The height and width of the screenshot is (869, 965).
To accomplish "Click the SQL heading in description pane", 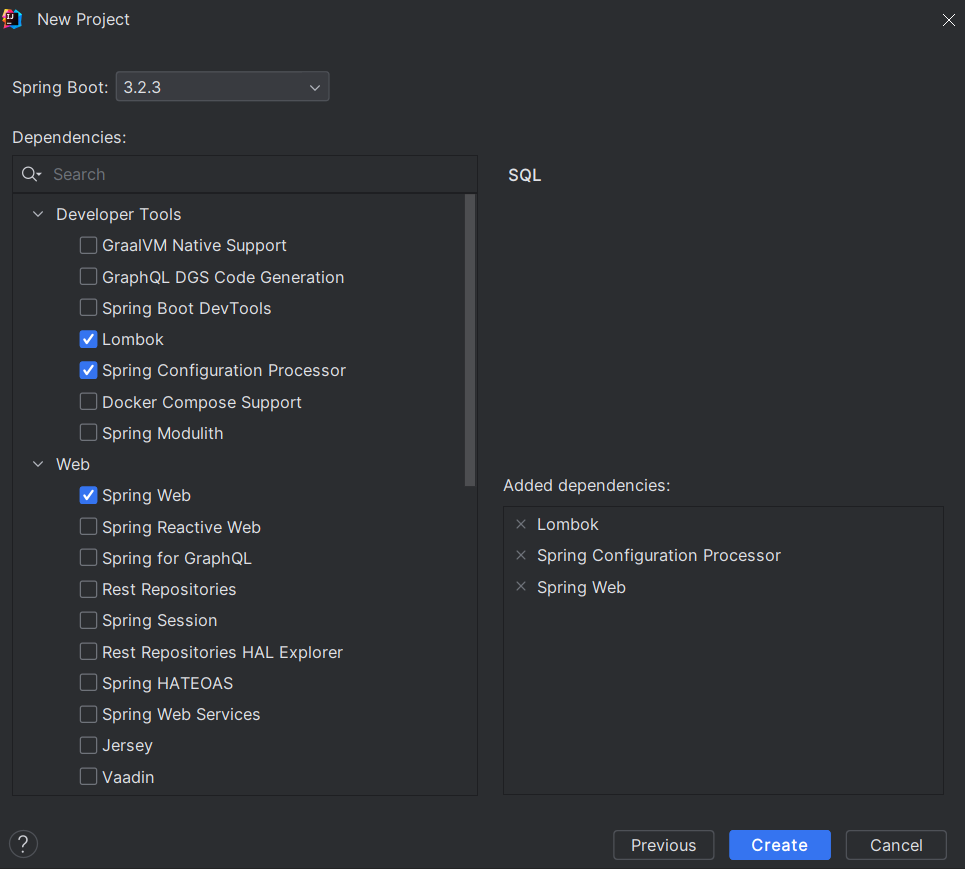I will [524, 175].
